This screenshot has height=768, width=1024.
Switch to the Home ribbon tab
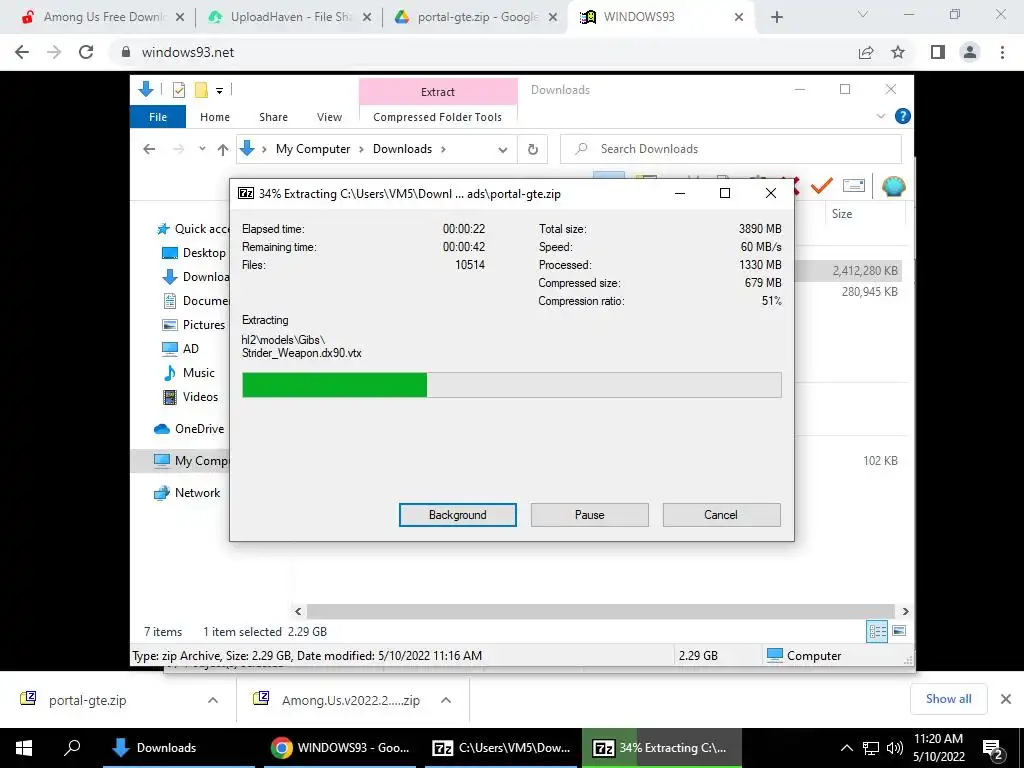click(x=215, y=117)
